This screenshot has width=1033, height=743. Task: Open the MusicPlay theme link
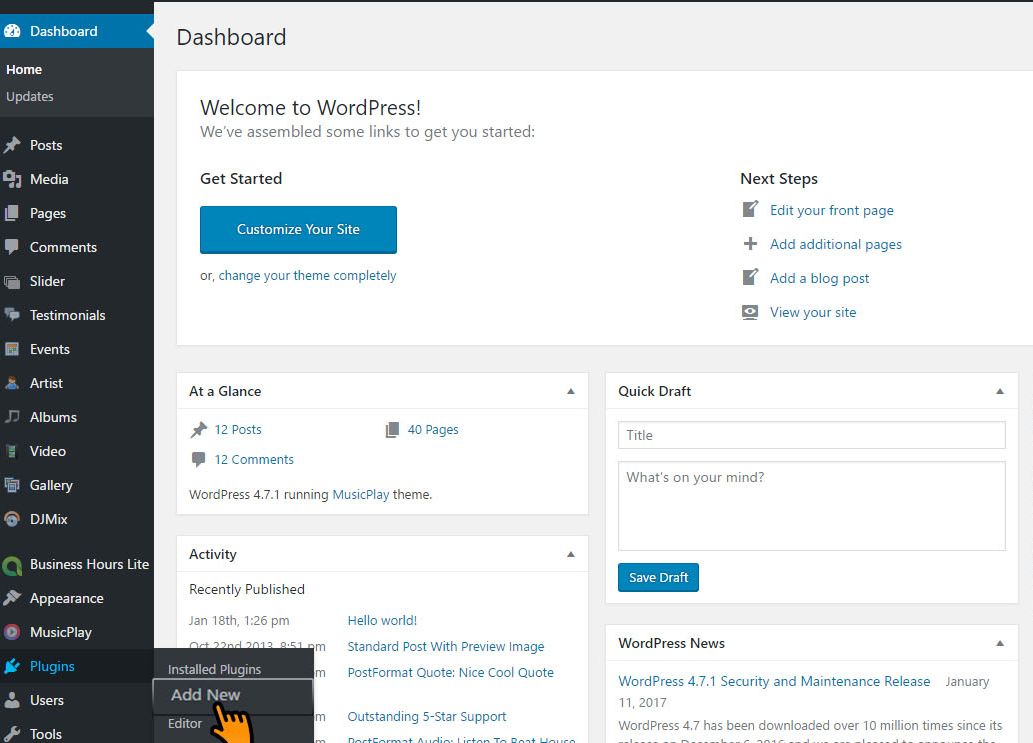click(361, 495)
